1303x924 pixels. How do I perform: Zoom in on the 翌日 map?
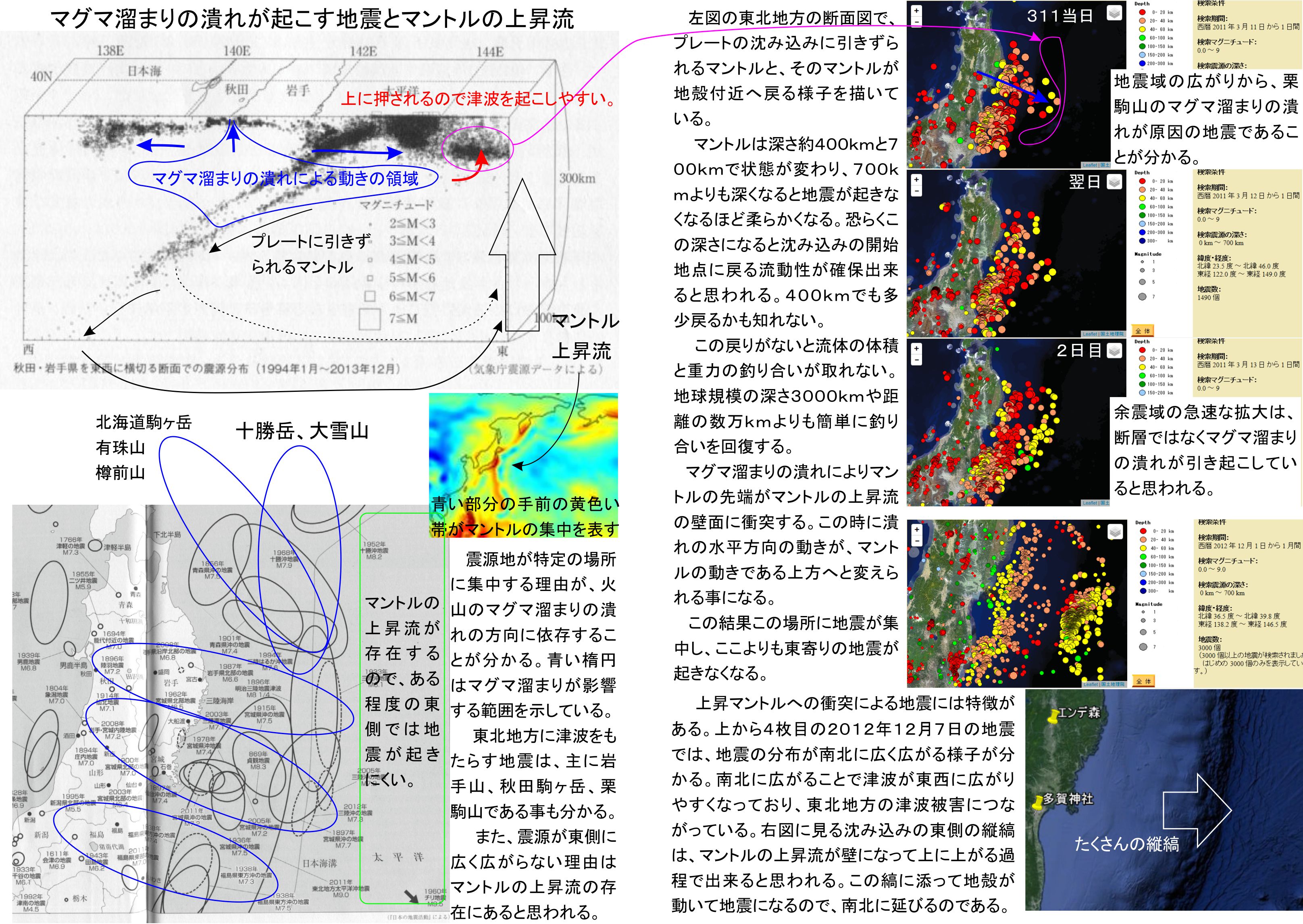tap(916, 180)
